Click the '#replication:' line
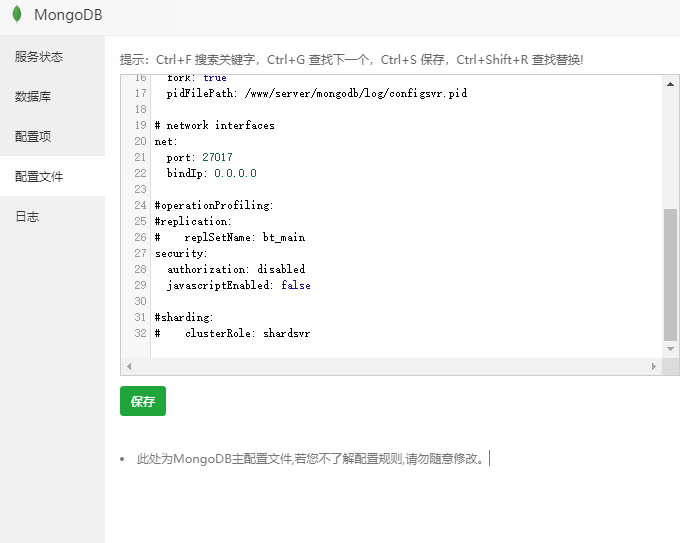The width and height of the screenshot is (680, 543). click(x=193, y=221)
